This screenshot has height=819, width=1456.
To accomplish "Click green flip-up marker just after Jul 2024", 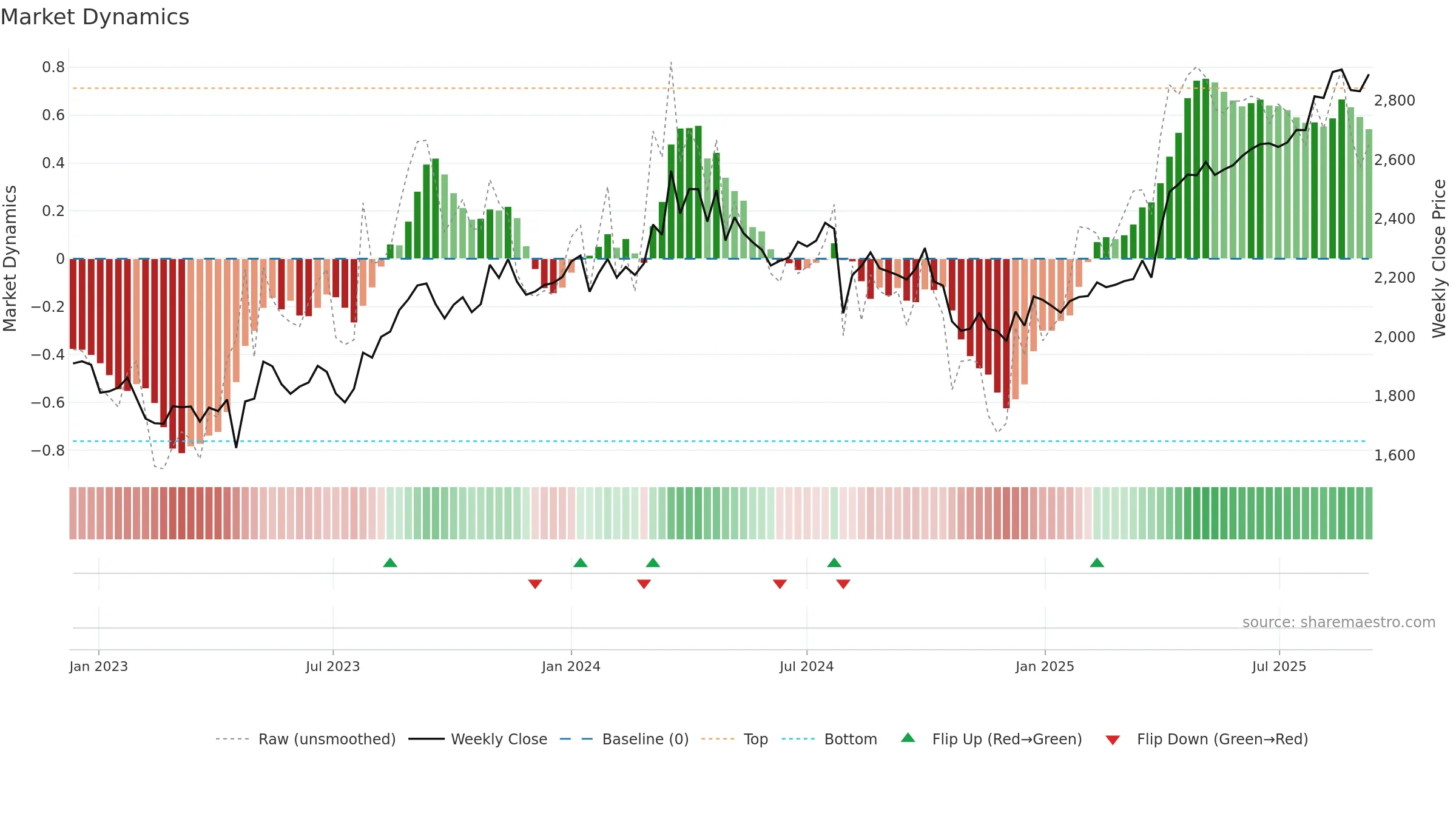I will point(834,563).
